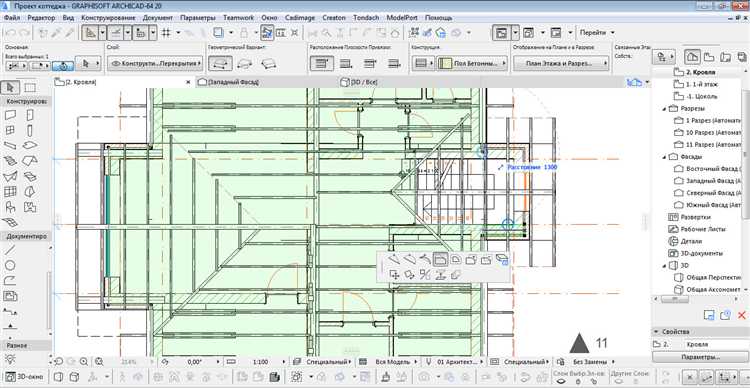The image size is (750, 388).
Task: Select first reference plane position option
Action: pos(321,63)
